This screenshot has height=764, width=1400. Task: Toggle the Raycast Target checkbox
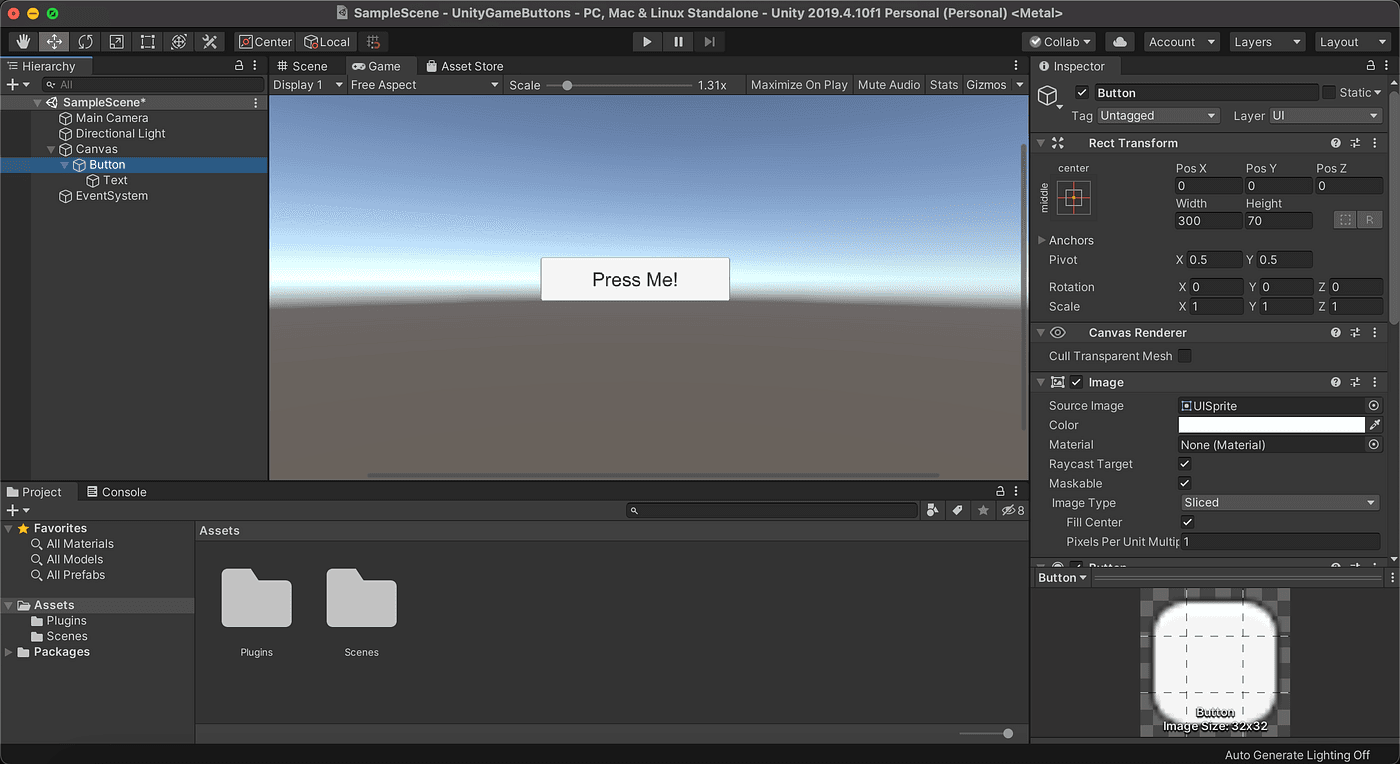pos(1185,464)
